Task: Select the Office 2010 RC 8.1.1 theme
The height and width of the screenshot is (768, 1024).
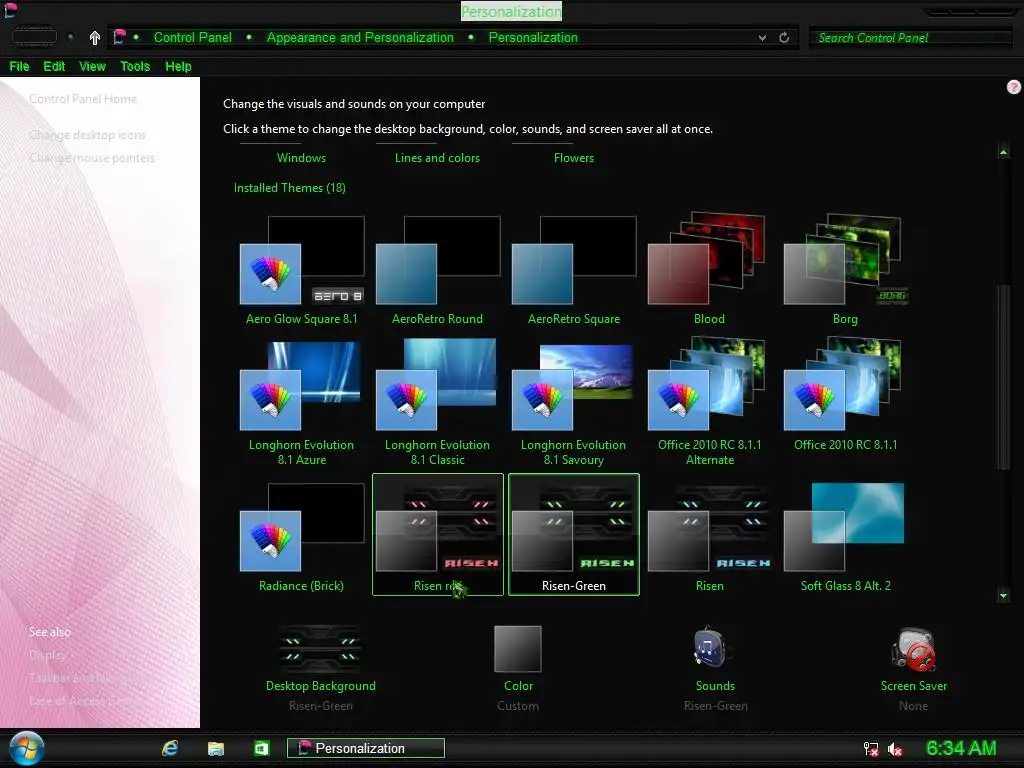Action: point(845,395)
